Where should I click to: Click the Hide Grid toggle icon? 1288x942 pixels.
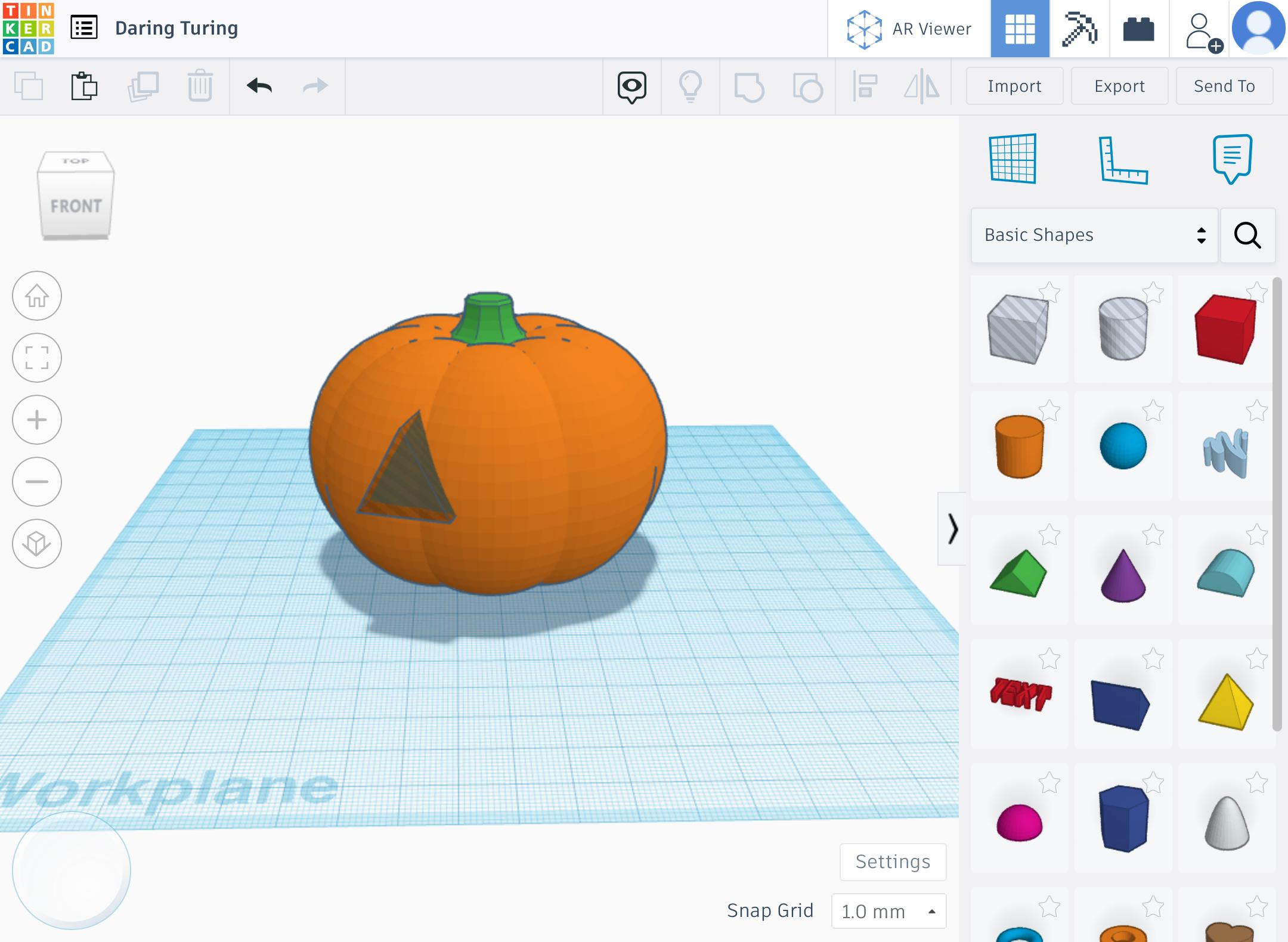pyautogui.click(x=1014, y=158)
